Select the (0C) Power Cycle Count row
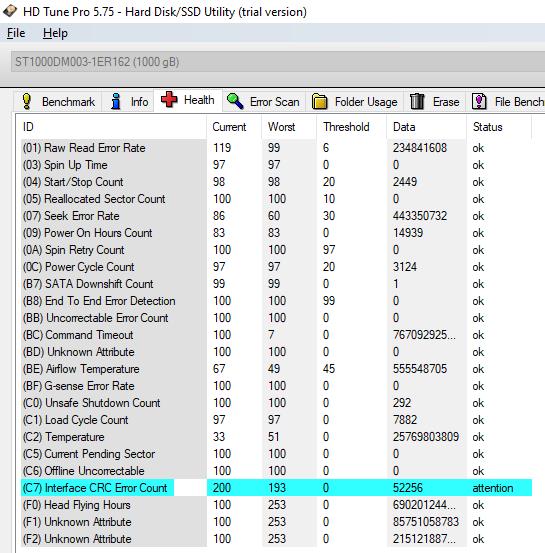 click(x=277, y=267)
